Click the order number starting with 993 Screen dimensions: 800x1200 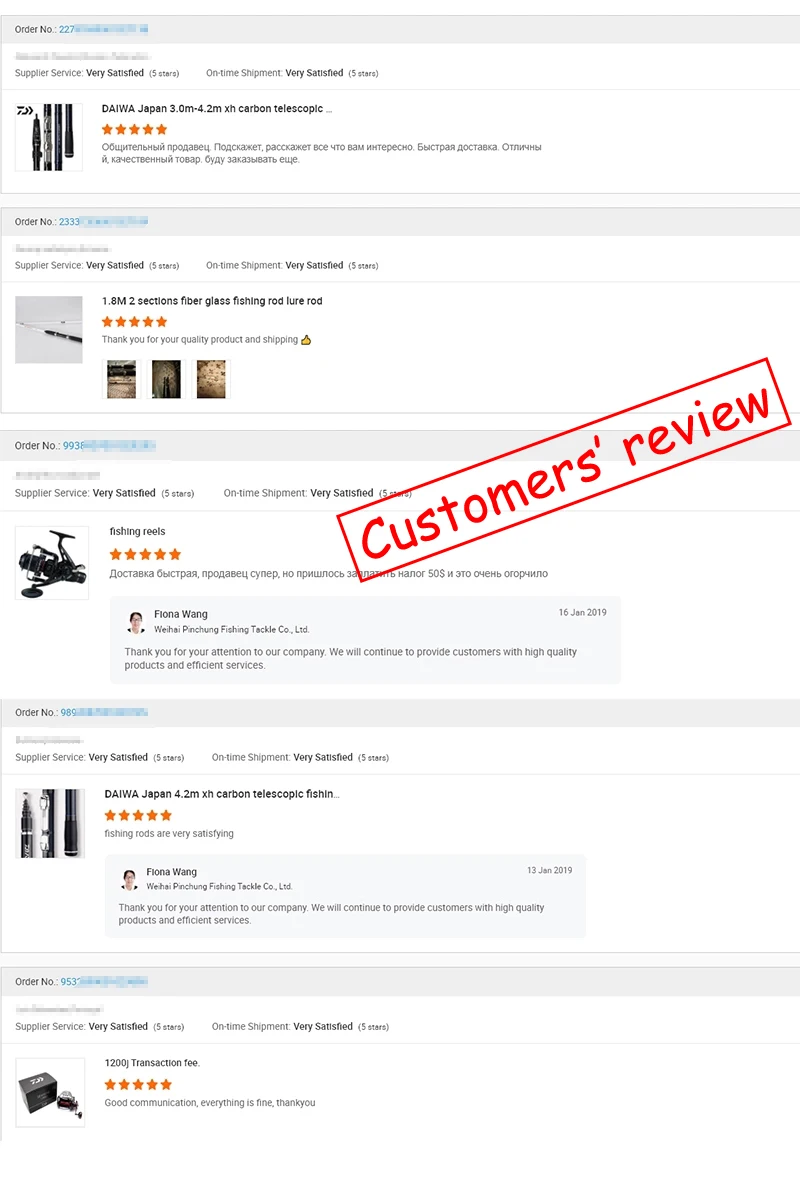point(109,445)
